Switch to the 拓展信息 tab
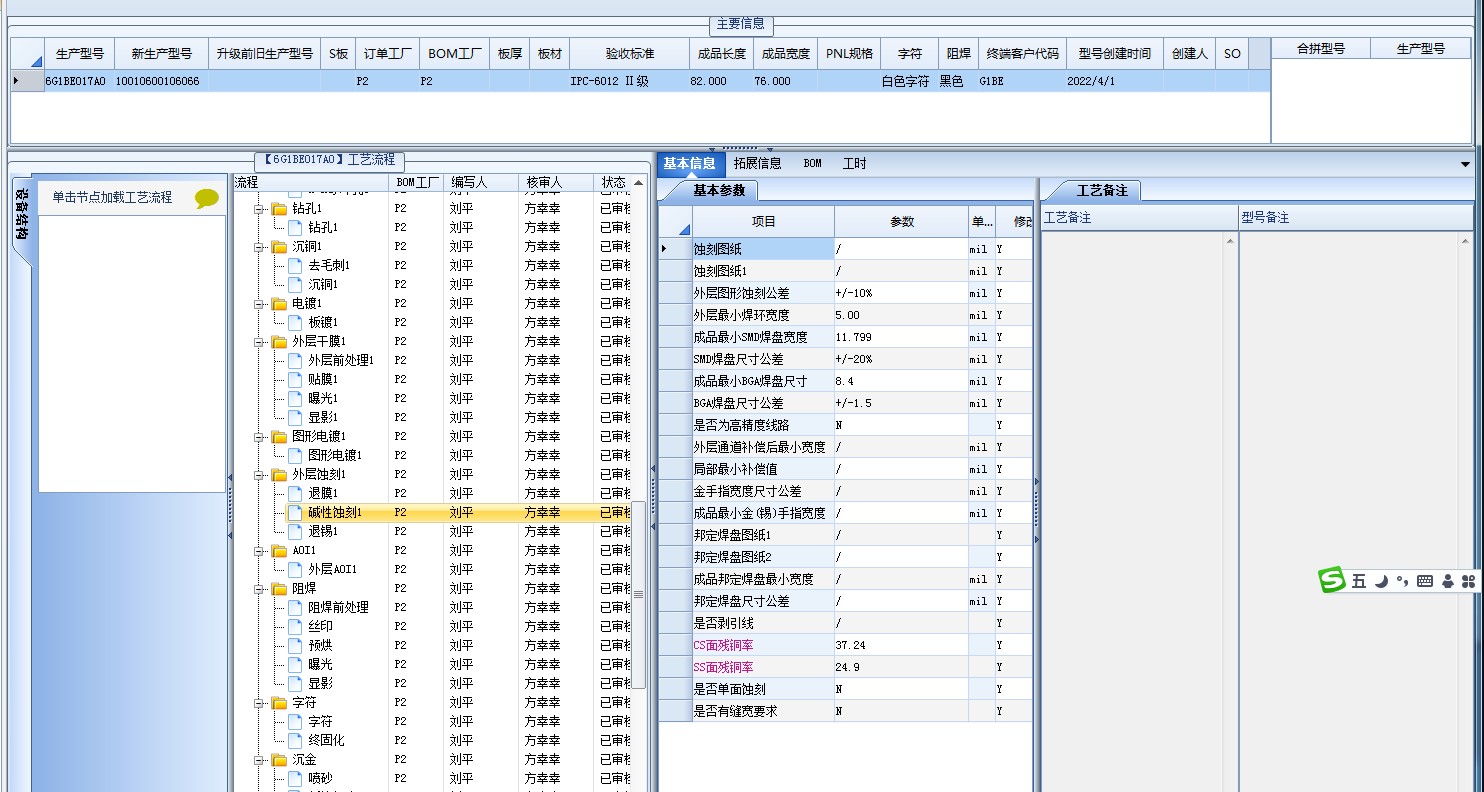The image size is (1484, 792). [757, 164]
